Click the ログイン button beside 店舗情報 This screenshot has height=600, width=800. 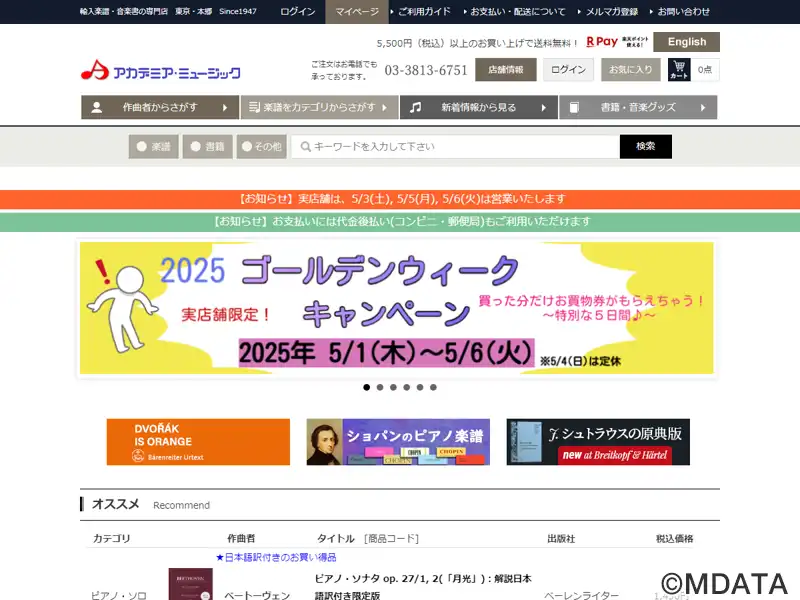pyautogui.click(x=568, y=69)
